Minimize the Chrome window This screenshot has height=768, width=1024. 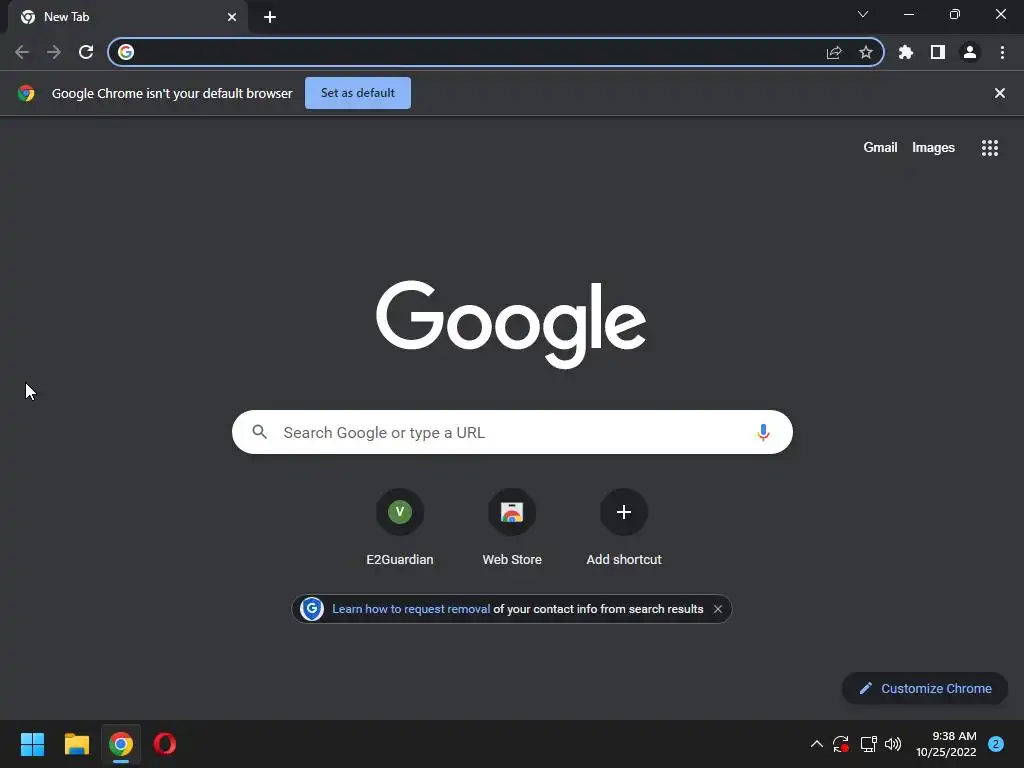click(908, 14)
